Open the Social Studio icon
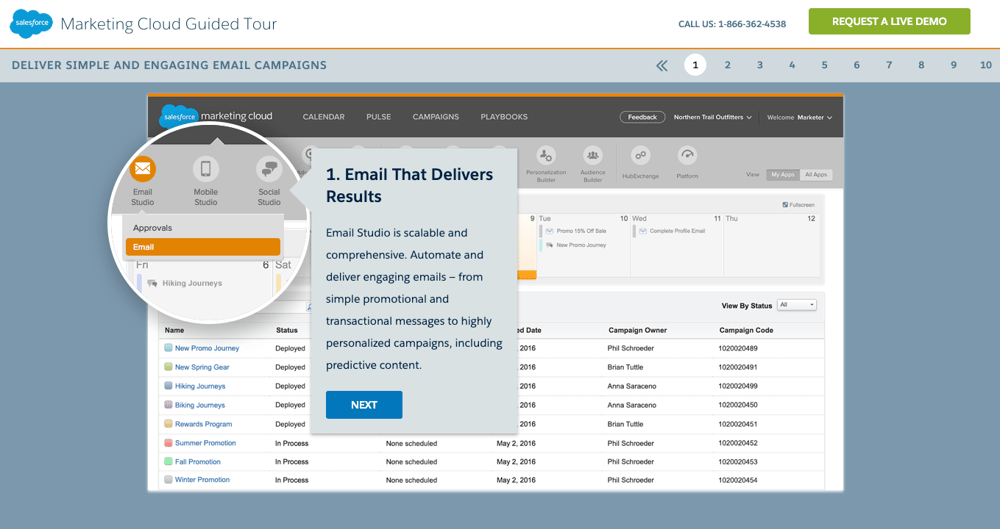 pyautogui.click(x=269, y=169)
